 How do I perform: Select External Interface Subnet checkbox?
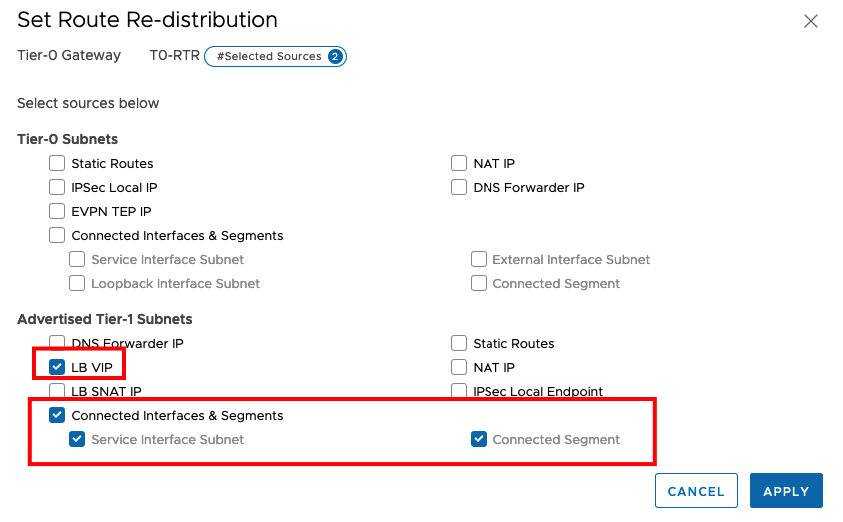478,259
